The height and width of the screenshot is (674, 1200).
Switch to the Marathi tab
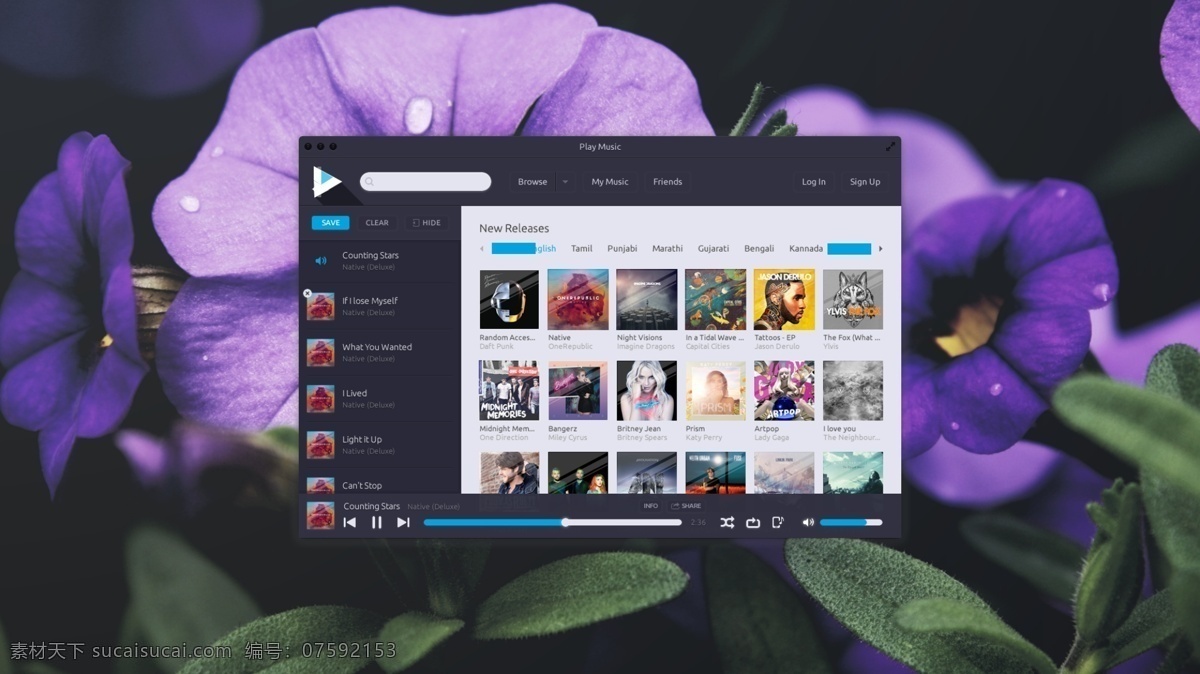[x=668, y=248]
